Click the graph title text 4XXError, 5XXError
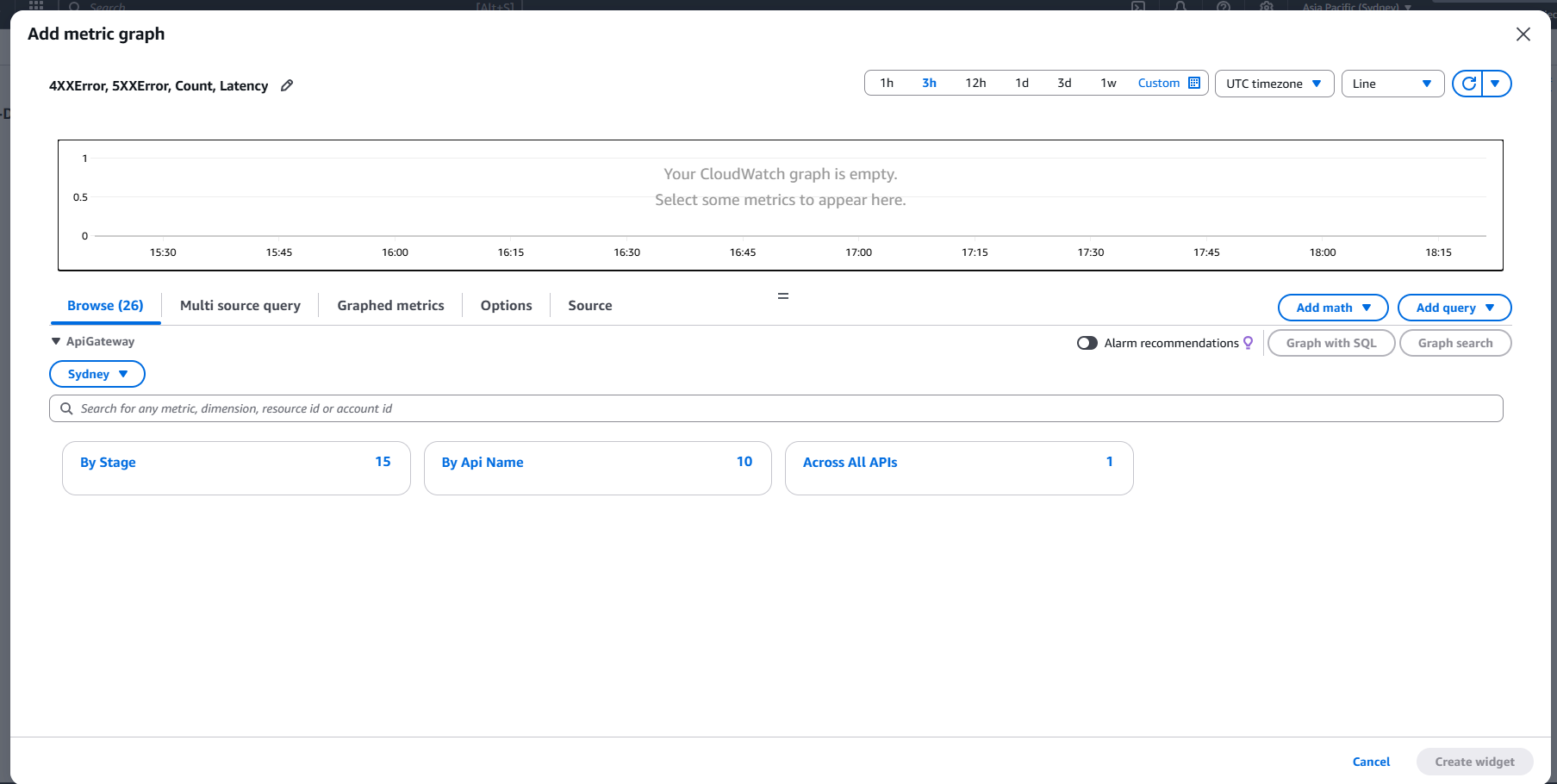This screenshot has width=1557, height=784. 159,85
